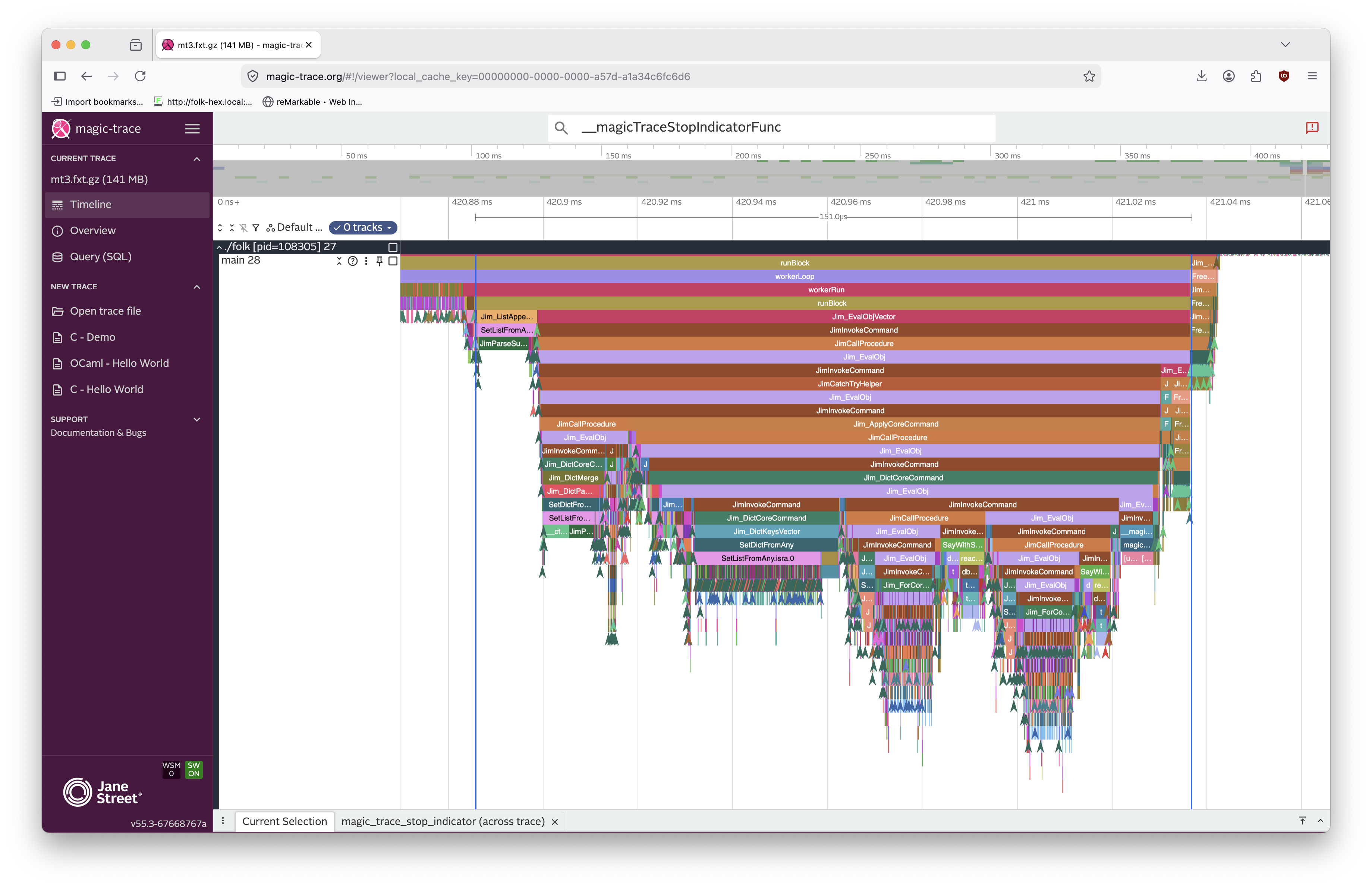The image size is (1372, 888).
Task: Collapse the CURRENT TRACE section
Action: 196,158
